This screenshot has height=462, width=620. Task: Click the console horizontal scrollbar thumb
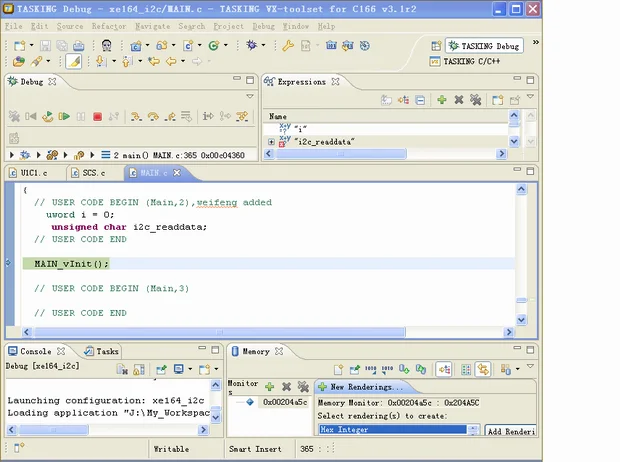(x=53, y=430)
